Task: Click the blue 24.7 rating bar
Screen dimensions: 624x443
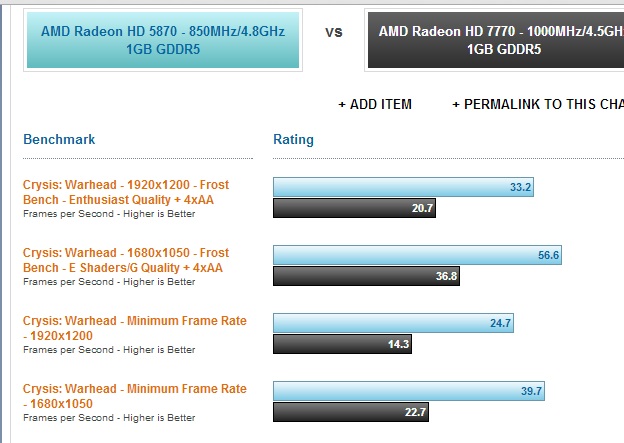Action: [393, 323]
